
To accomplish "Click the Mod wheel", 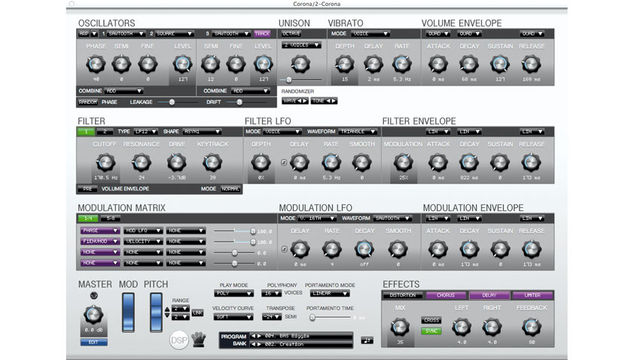I will pyautogui.click(x=129, y=312).
